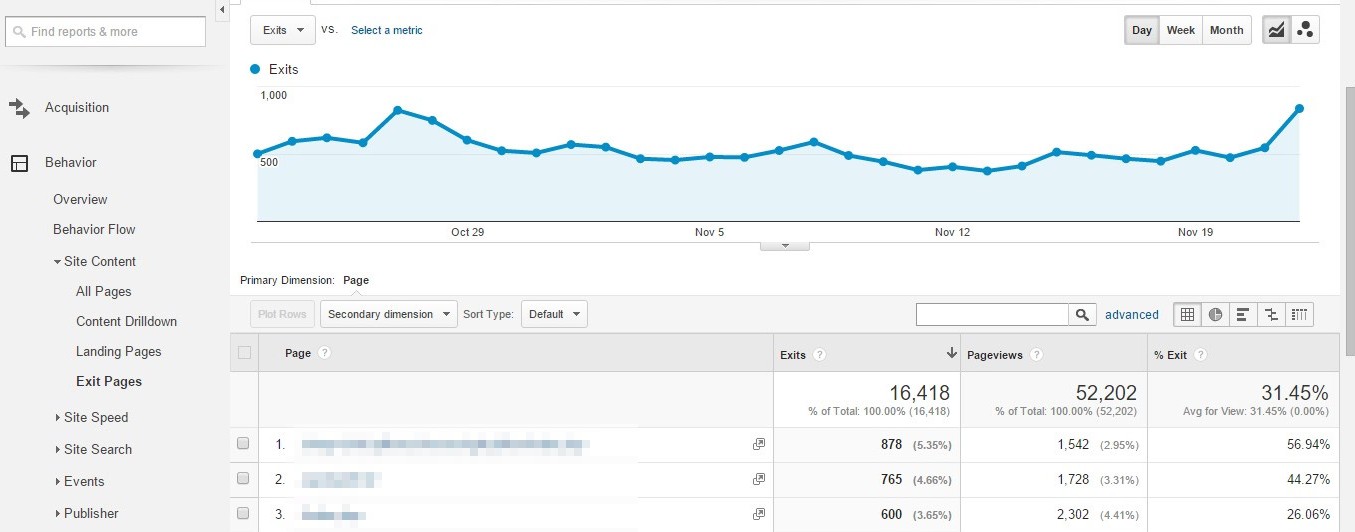
Task: Switch to motion chart icon
Action: pyautogui.click(x=1305, y=30)
